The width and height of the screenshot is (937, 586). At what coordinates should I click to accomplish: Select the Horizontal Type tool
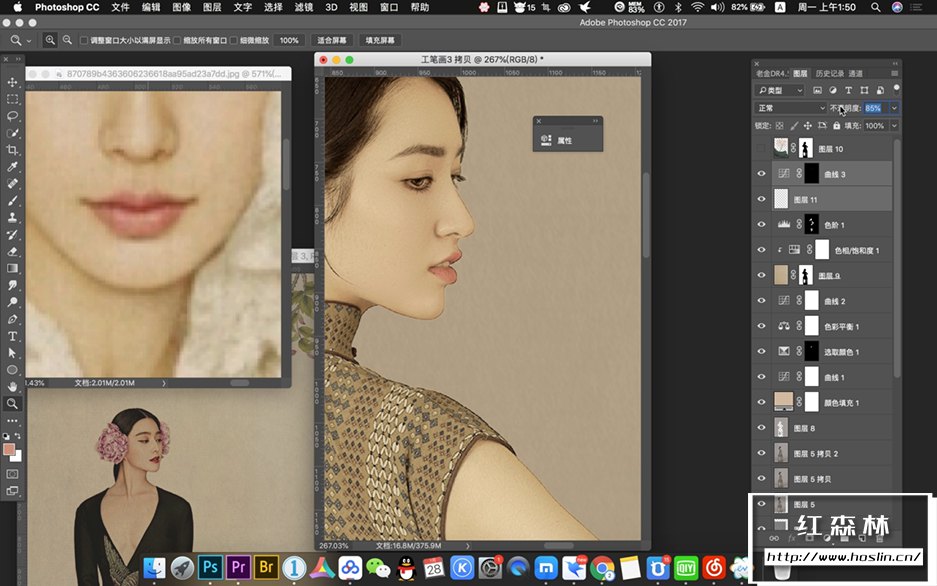click(x=12, y=336)
